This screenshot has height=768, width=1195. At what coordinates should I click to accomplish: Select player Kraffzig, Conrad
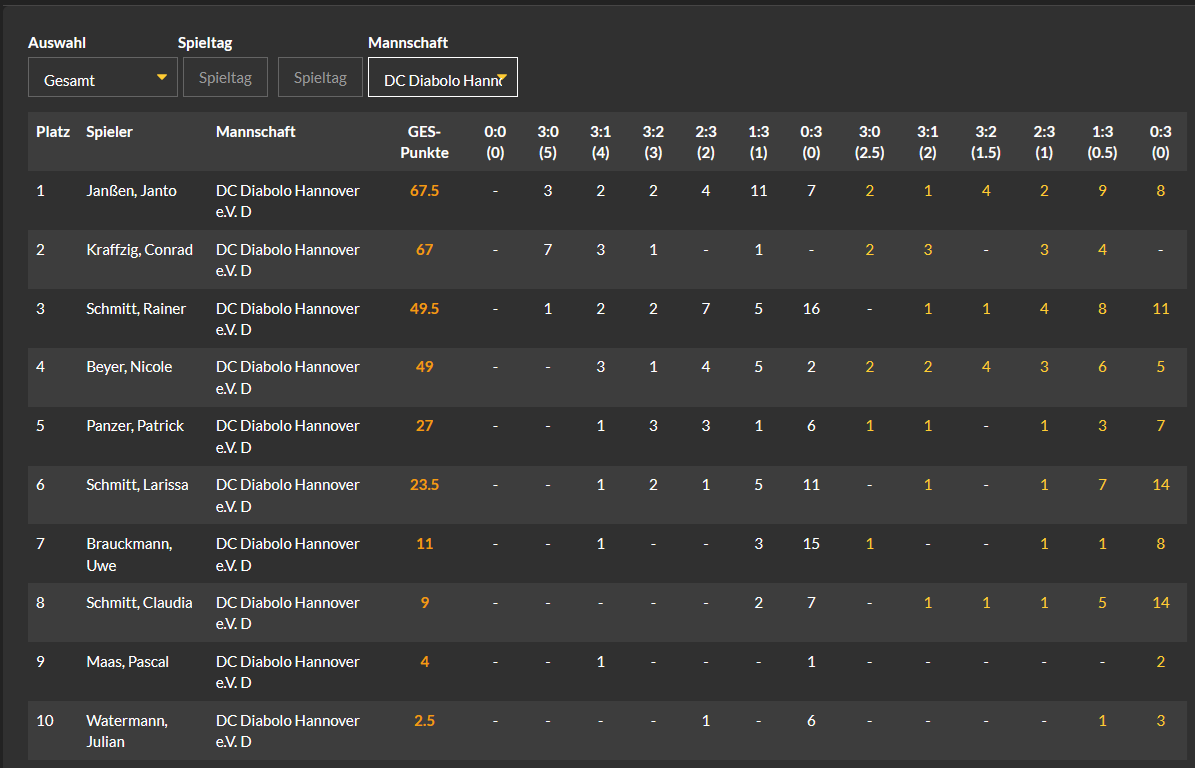(x=139, y=250)
